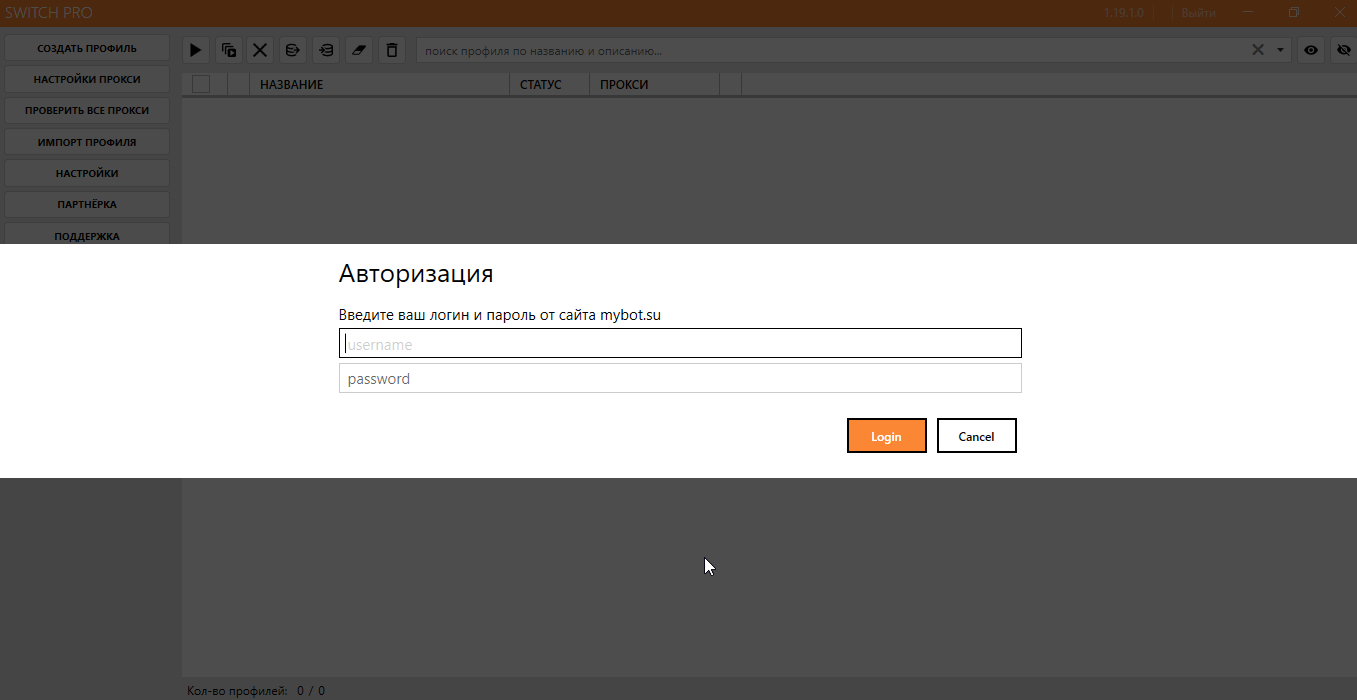The height and width of the screenshot is (700, 1357).
Task: Click the play/start profile toolbar icon
Action: coord(196,50)
